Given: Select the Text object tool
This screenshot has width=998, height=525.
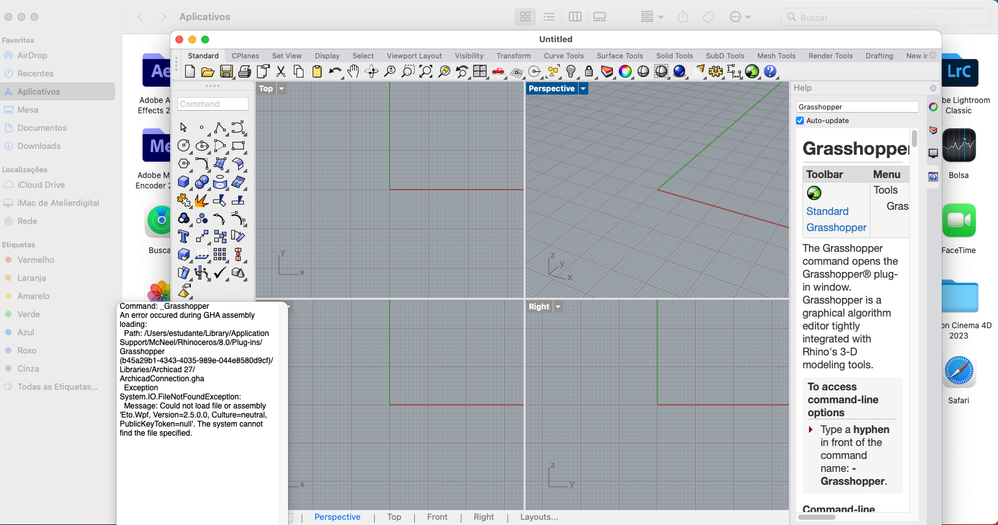Looking at the screenshot, I should (x=184, y=237).
